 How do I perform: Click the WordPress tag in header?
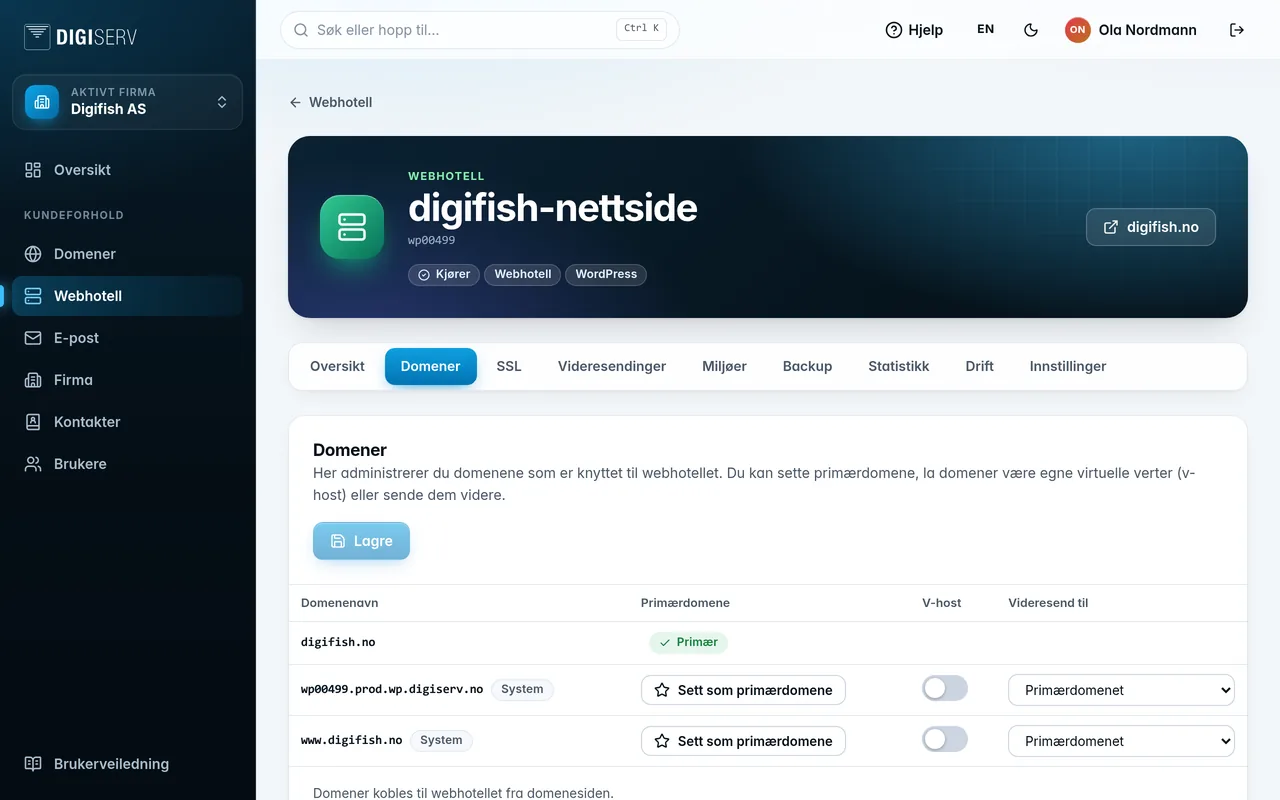coord(606,274)
